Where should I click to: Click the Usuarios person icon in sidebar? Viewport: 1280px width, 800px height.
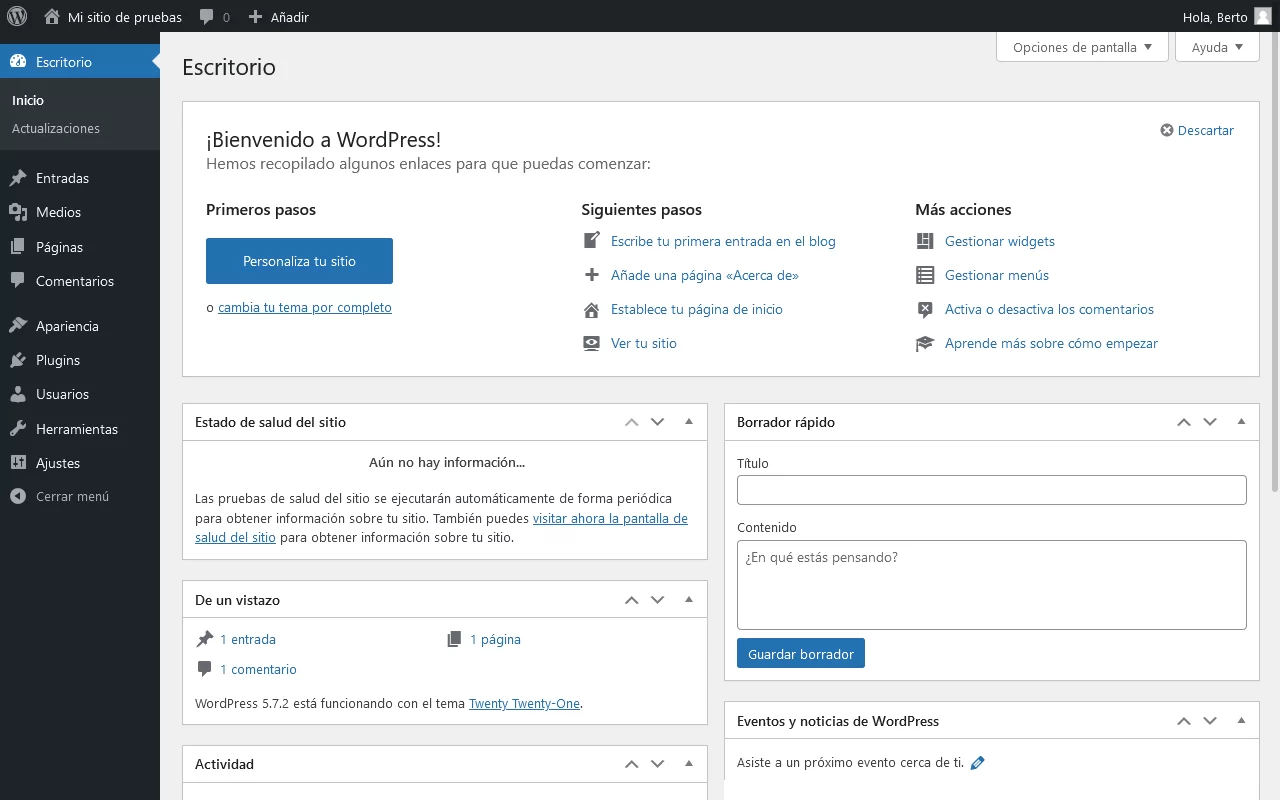pos(18,394)
